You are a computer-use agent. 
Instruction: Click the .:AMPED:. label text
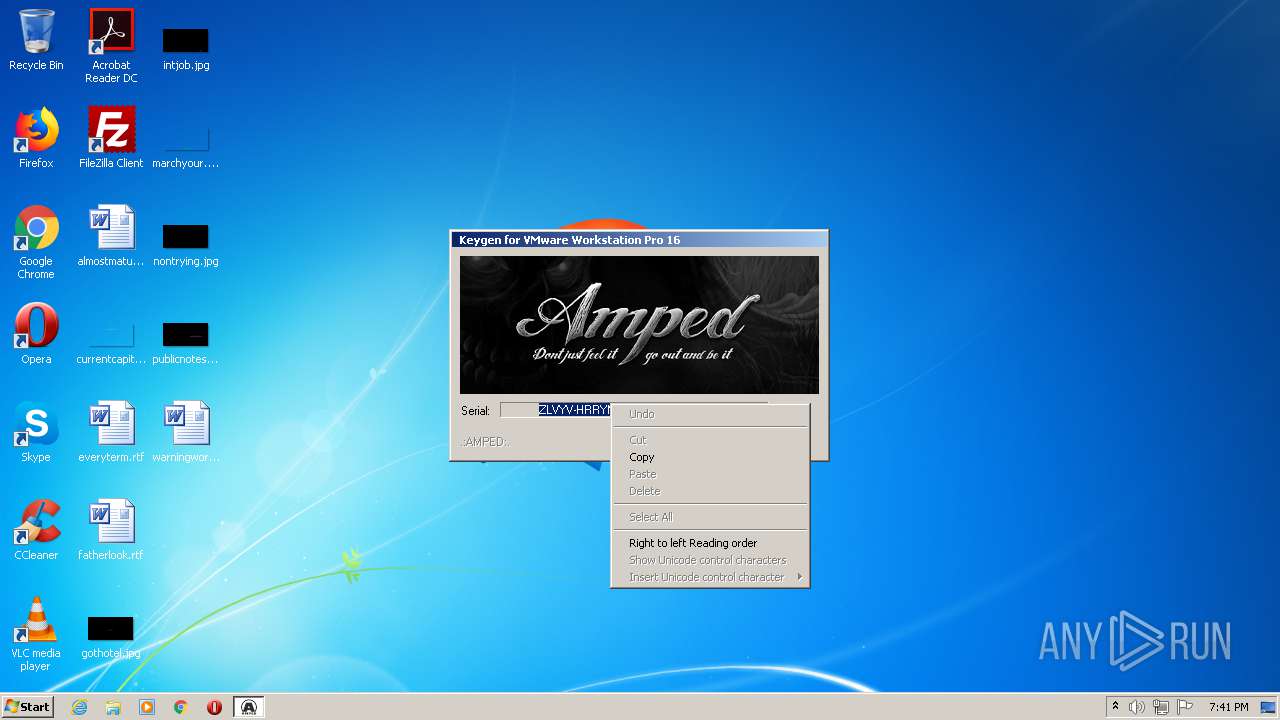486,442
